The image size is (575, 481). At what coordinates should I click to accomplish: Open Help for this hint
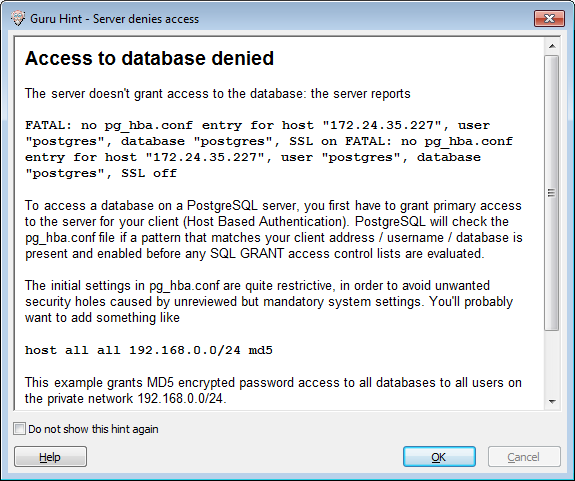50,457
